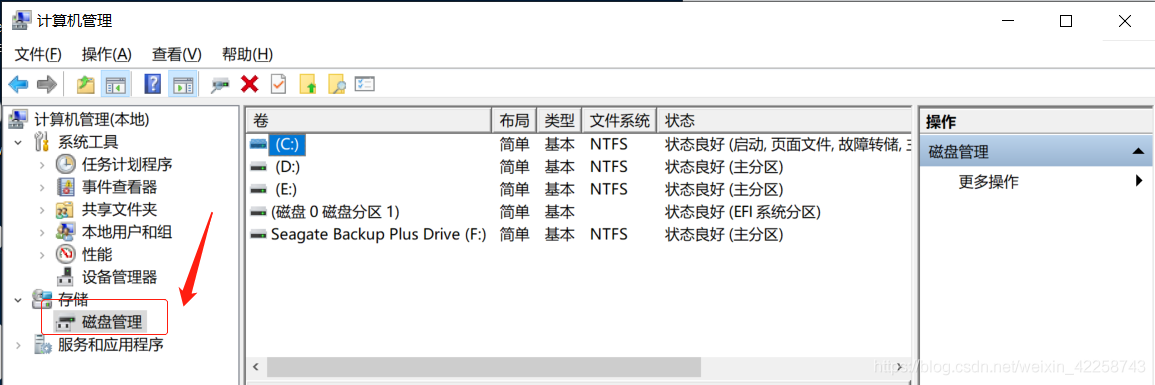Click the 服务和应用程序 icon

pyautogui.click(x=42, y=345)
